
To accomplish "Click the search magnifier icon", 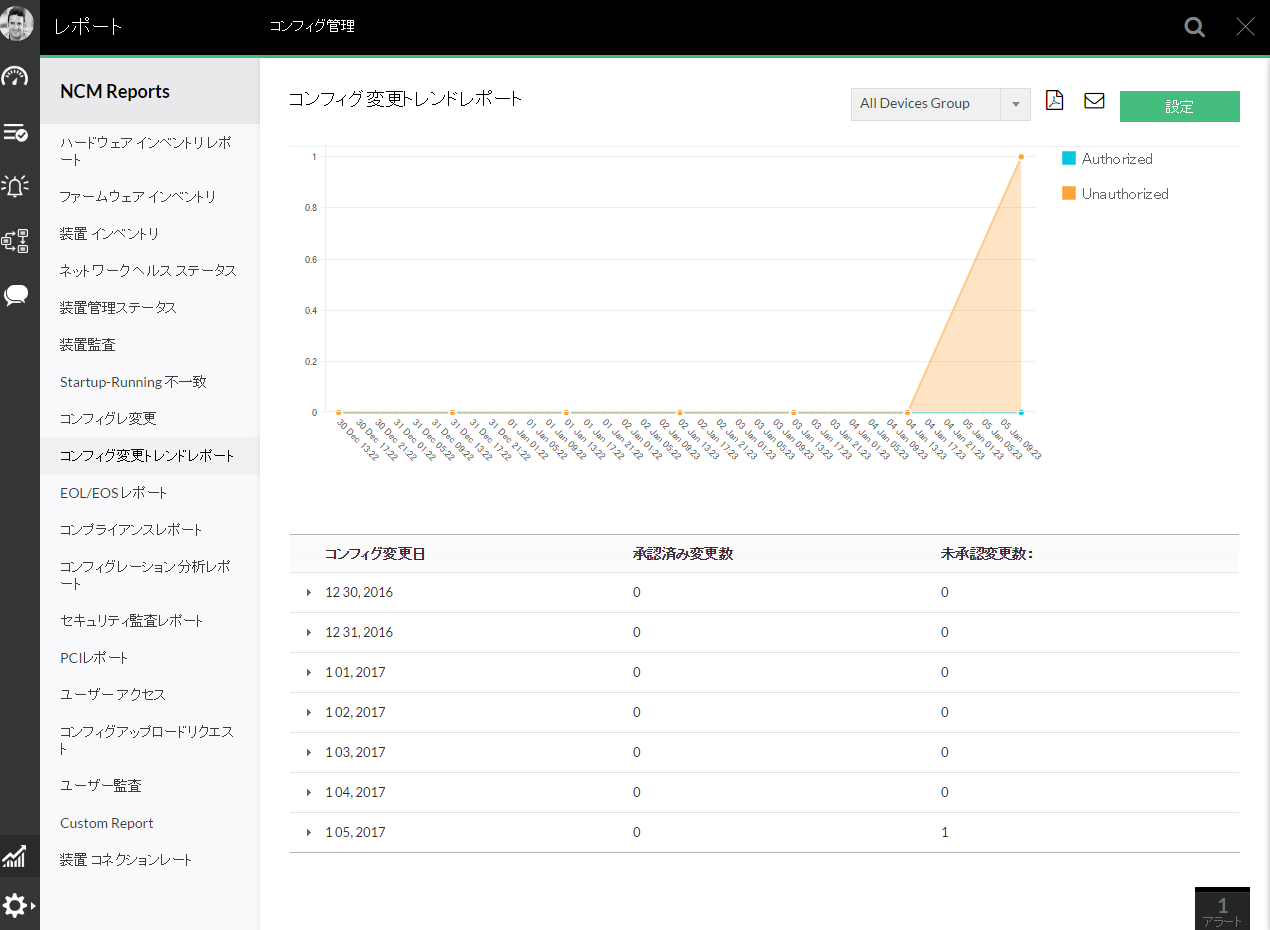I will 1194,27.
